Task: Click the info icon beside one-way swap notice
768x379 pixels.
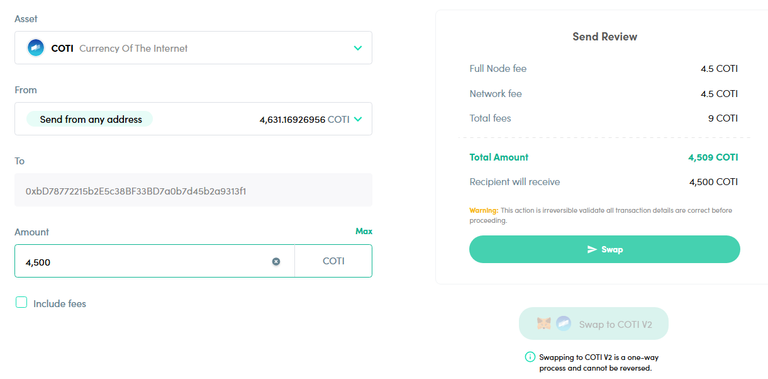Action: (530, 357)
